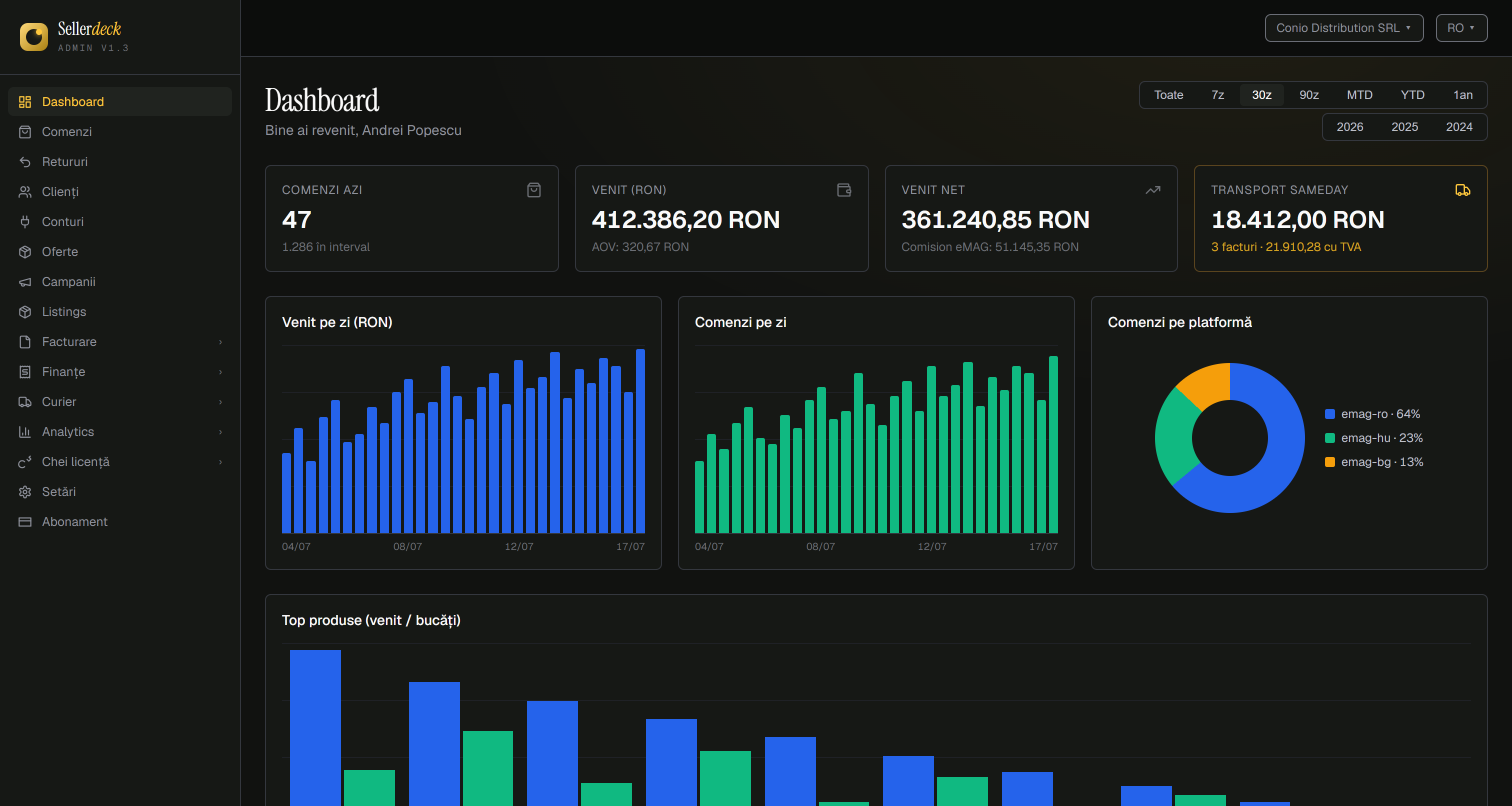Click the Sellerdeck logo icon
1512x806 pixels.
[34, 37]
